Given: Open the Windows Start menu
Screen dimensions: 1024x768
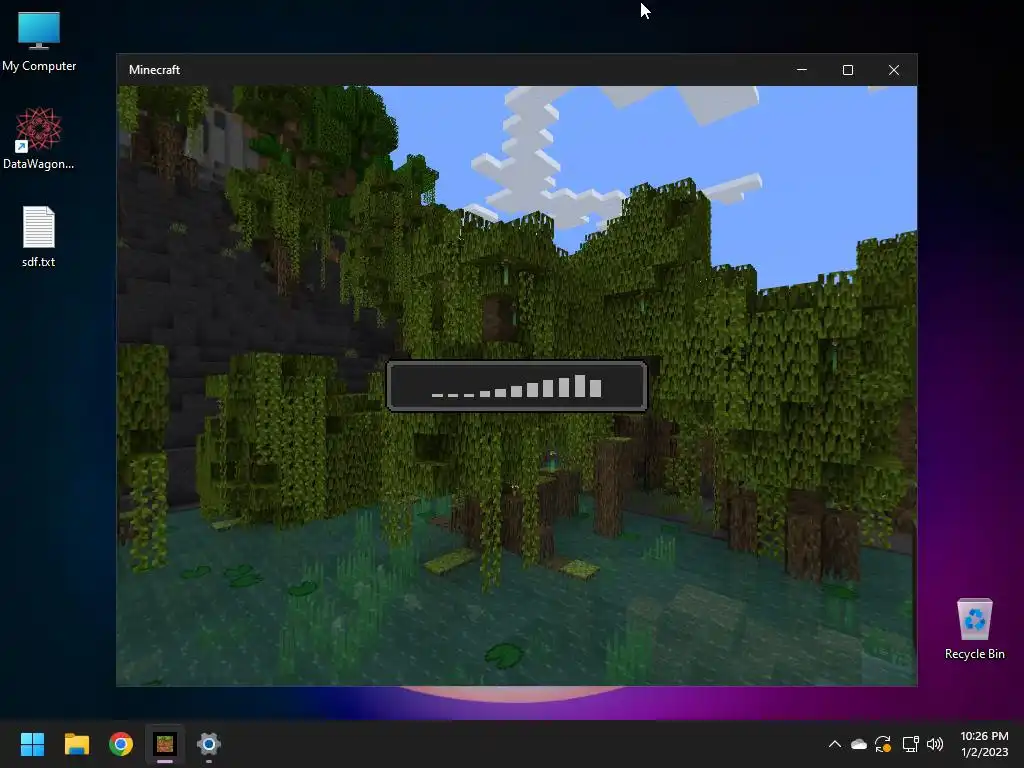Looking at the screenshot, I should [x=32, y=744].
